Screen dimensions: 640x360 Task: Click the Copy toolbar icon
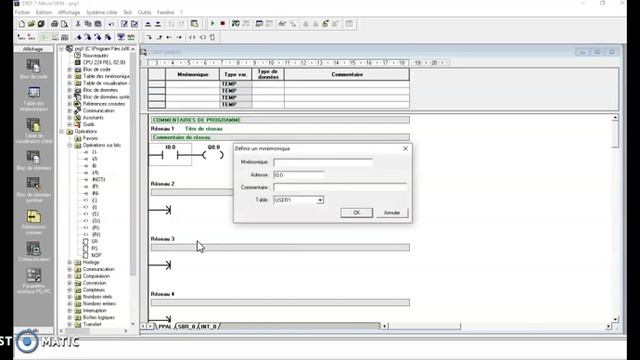pos(88,24)
